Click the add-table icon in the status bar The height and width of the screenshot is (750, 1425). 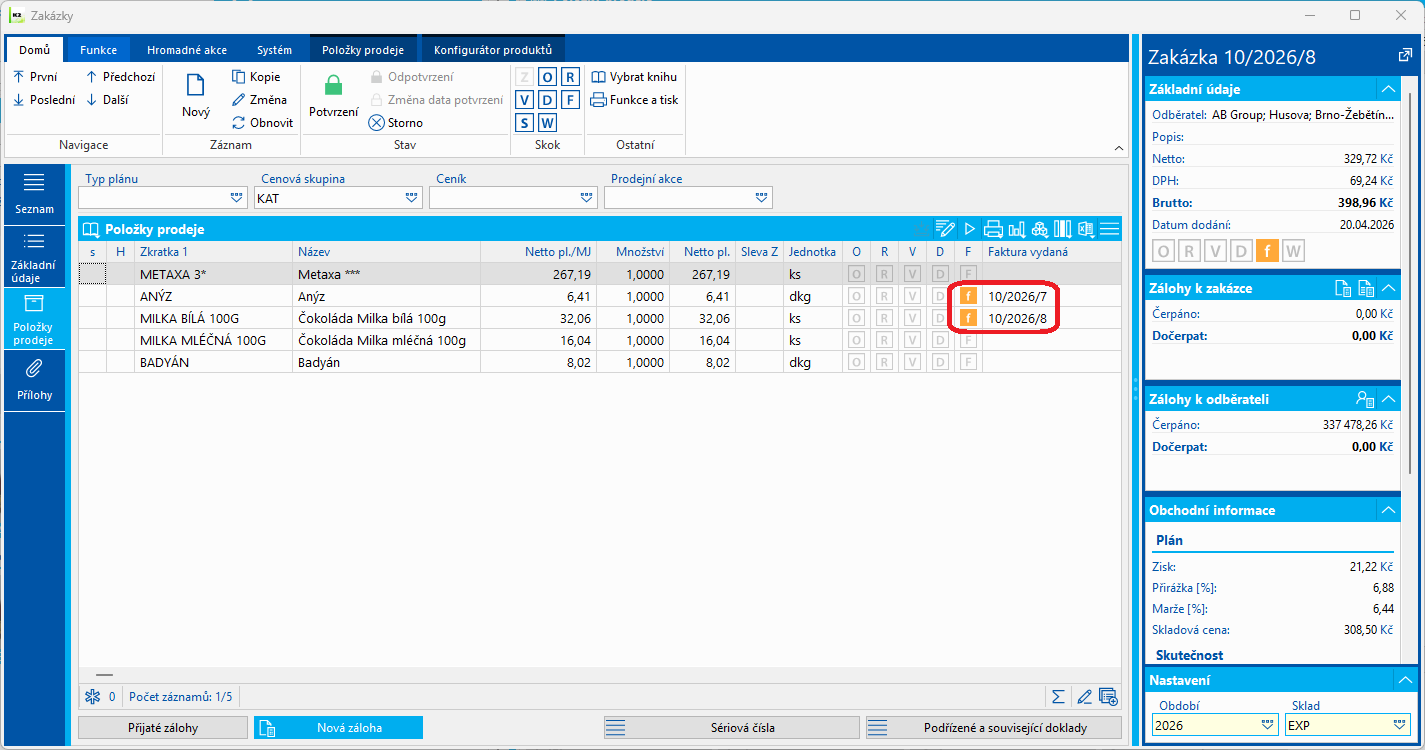(1108, 696)
